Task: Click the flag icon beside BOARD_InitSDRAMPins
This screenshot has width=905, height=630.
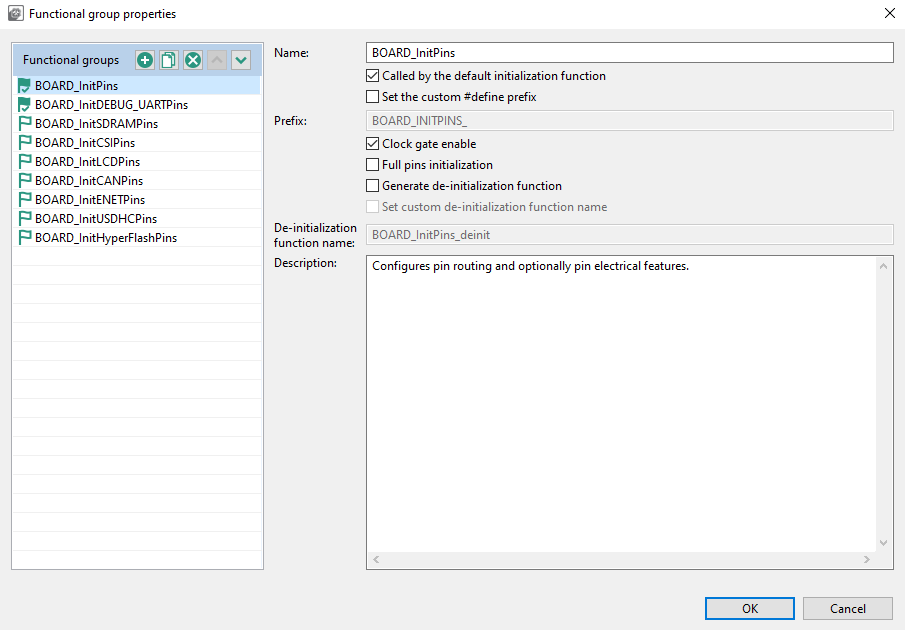Action: tap(24, 124)
